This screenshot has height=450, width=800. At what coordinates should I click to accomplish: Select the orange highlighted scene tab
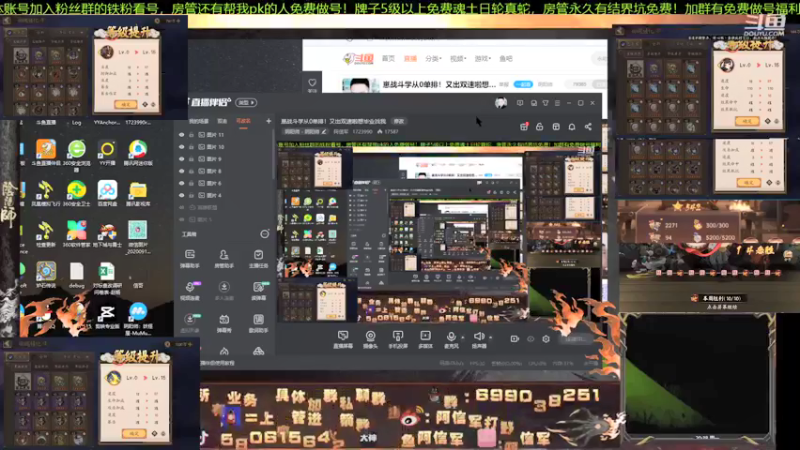coord(243,121)
